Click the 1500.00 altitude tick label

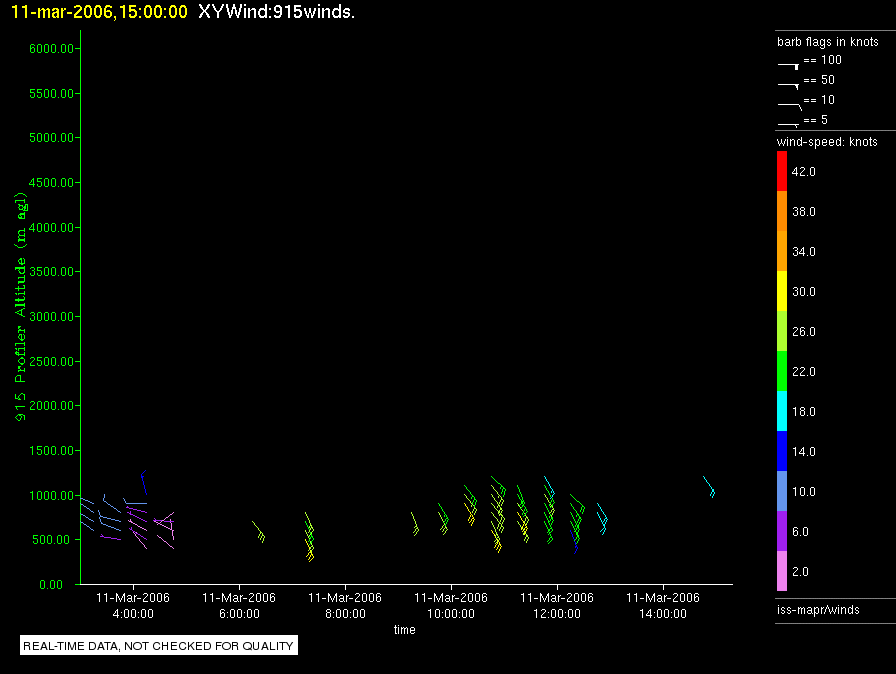[51, 451]
